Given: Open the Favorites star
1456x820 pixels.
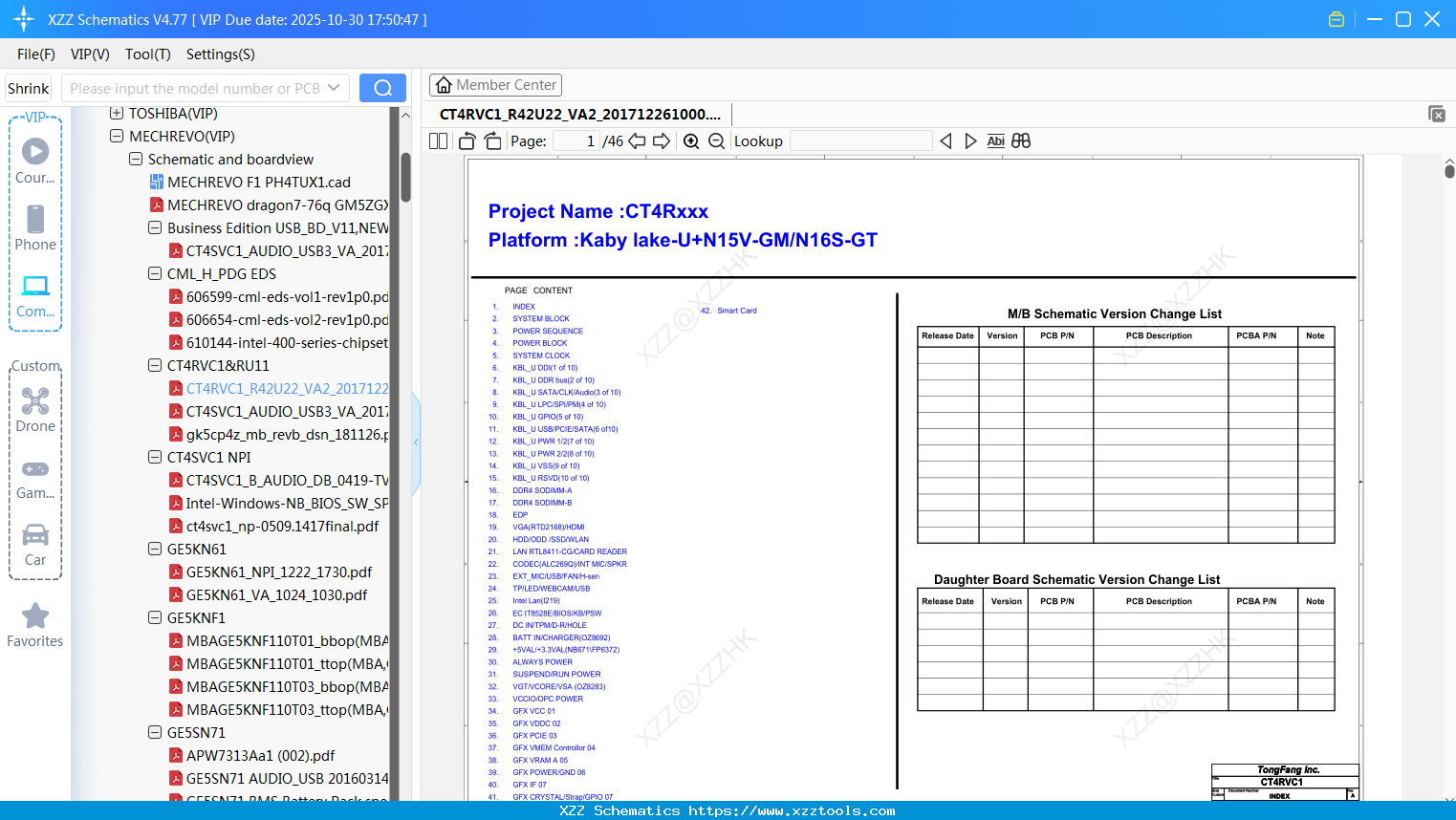Looking at the screenshot, I should [35, 625].
